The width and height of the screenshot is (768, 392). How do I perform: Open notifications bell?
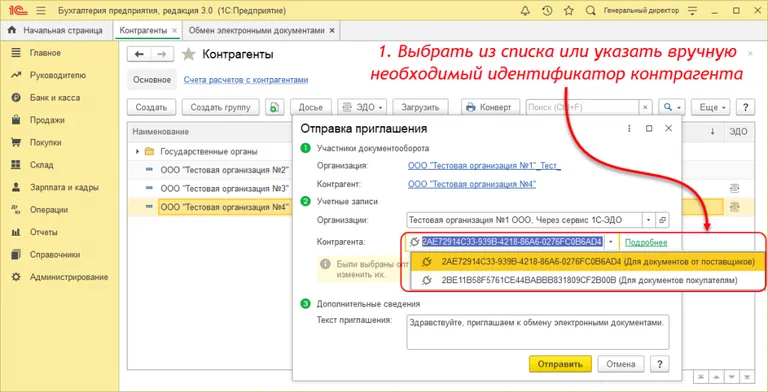tap(526, 10)
